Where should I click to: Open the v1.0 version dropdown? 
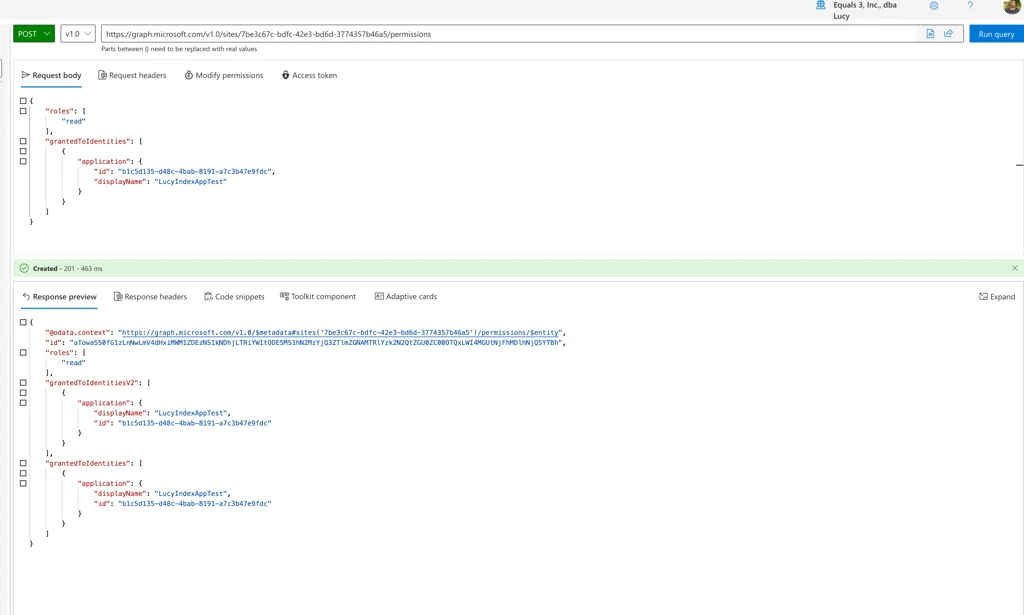[78, 34]
